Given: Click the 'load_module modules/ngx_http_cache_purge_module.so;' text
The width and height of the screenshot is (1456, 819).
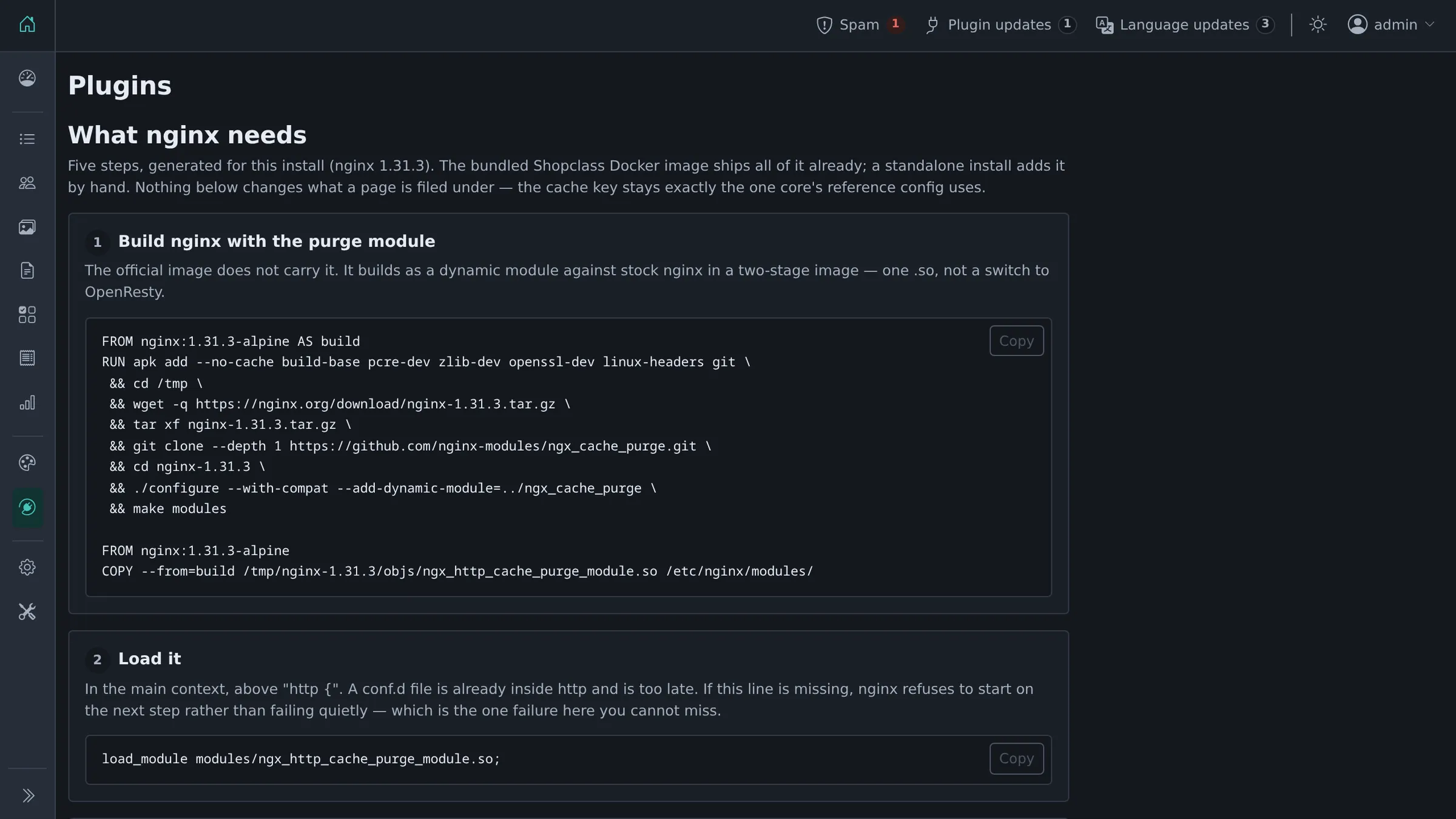Looking at the screenshot, I should click(301, 759).
